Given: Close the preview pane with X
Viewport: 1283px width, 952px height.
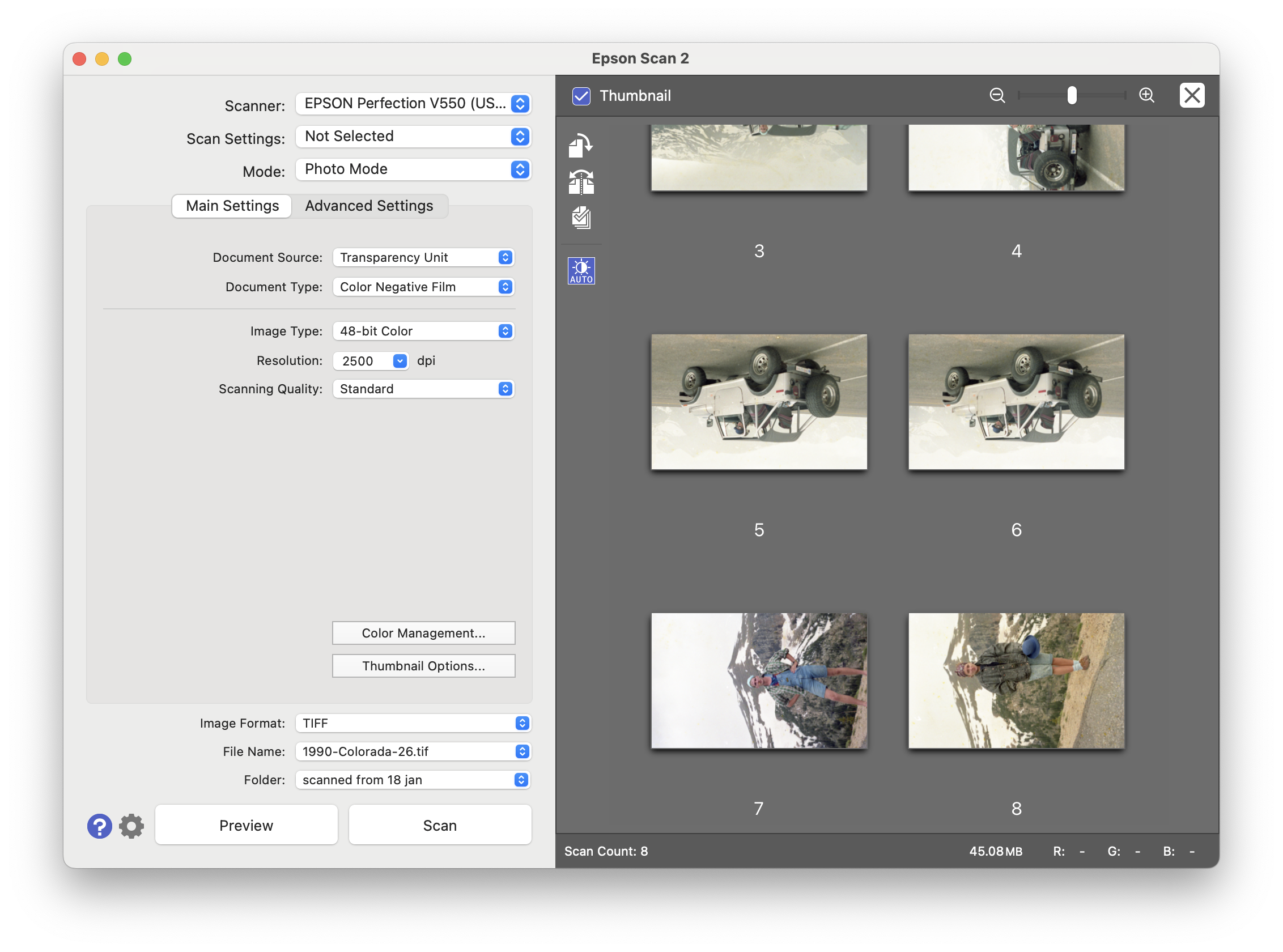Looking at the screenshot, I should [1191, 96].
